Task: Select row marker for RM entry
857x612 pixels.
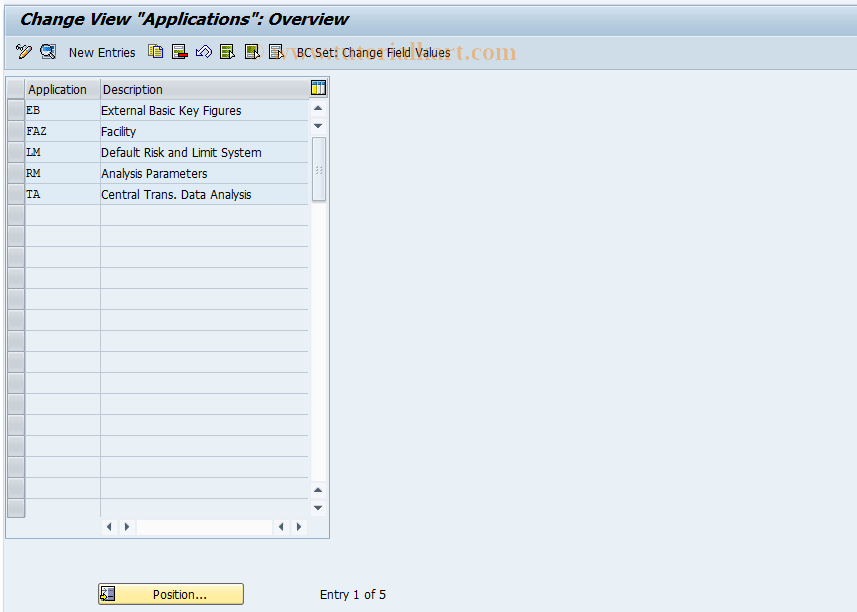Action: pyautogui.click(x=16, y=173)
